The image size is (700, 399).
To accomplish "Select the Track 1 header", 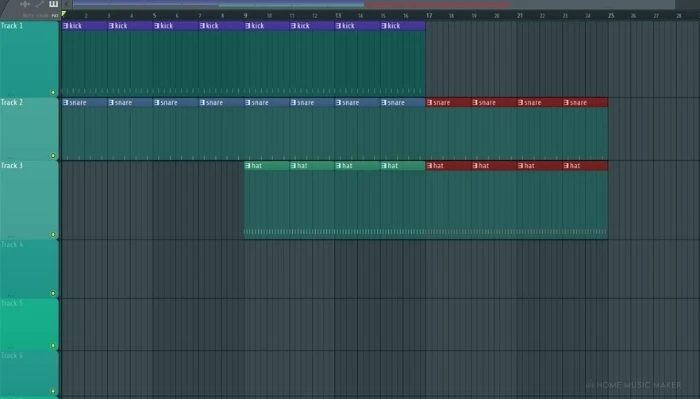I will coord(29,59).
